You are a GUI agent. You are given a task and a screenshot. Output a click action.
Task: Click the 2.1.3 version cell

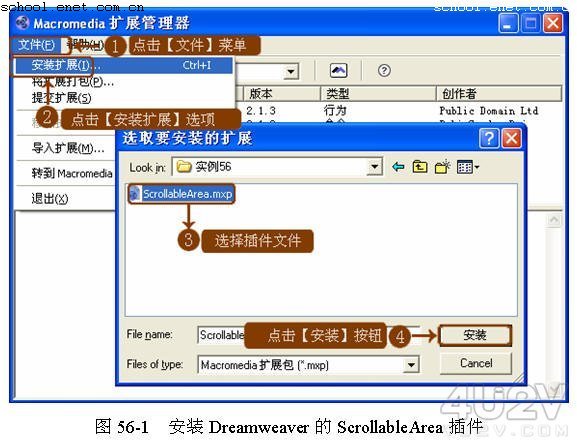pos(261,111)
